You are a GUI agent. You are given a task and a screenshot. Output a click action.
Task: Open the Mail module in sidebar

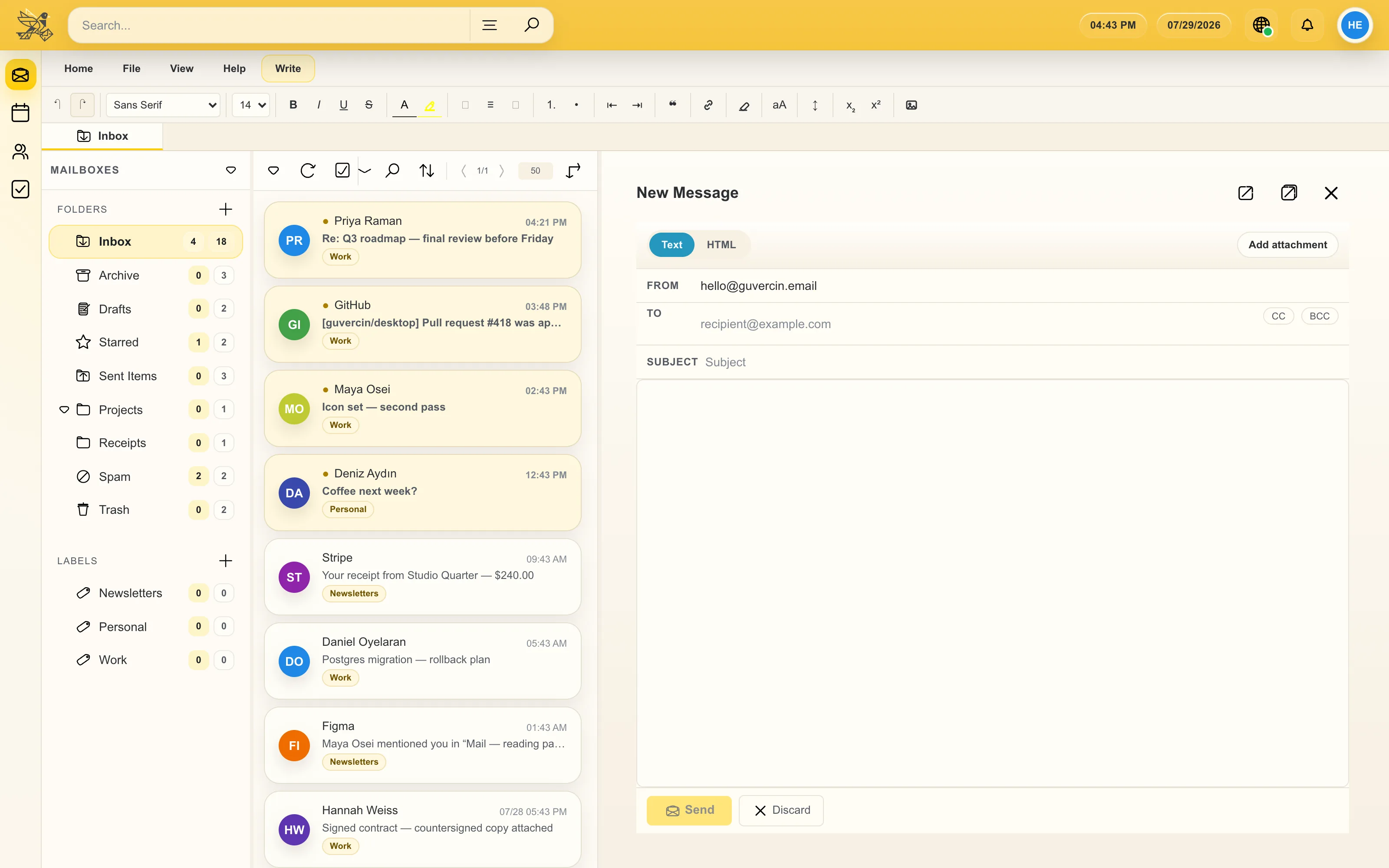(x=21, y=75)
